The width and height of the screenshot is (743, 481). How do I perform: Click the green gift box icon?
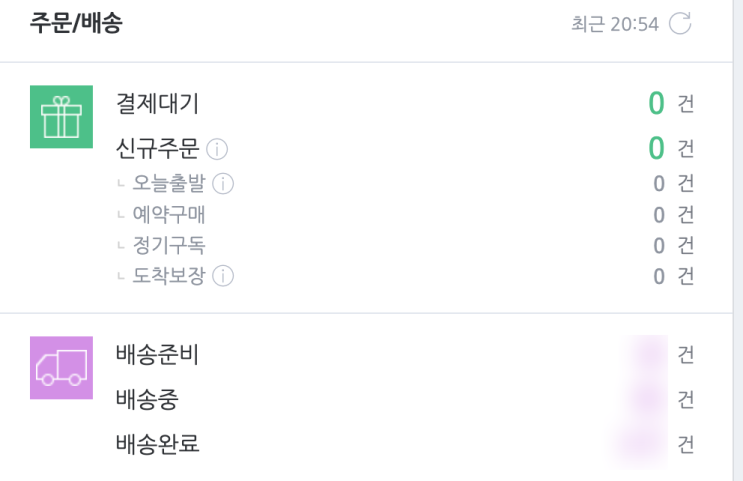[61, 117]
